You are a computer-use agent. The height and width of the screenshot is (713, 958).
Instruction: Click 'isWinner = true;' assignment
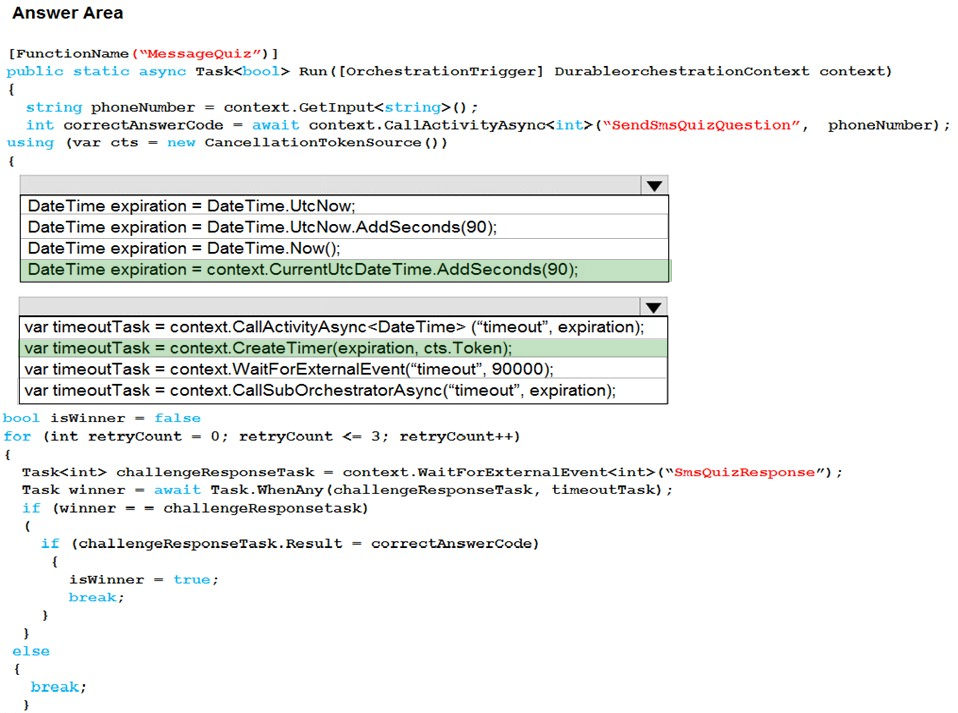[x=144, y=580]
